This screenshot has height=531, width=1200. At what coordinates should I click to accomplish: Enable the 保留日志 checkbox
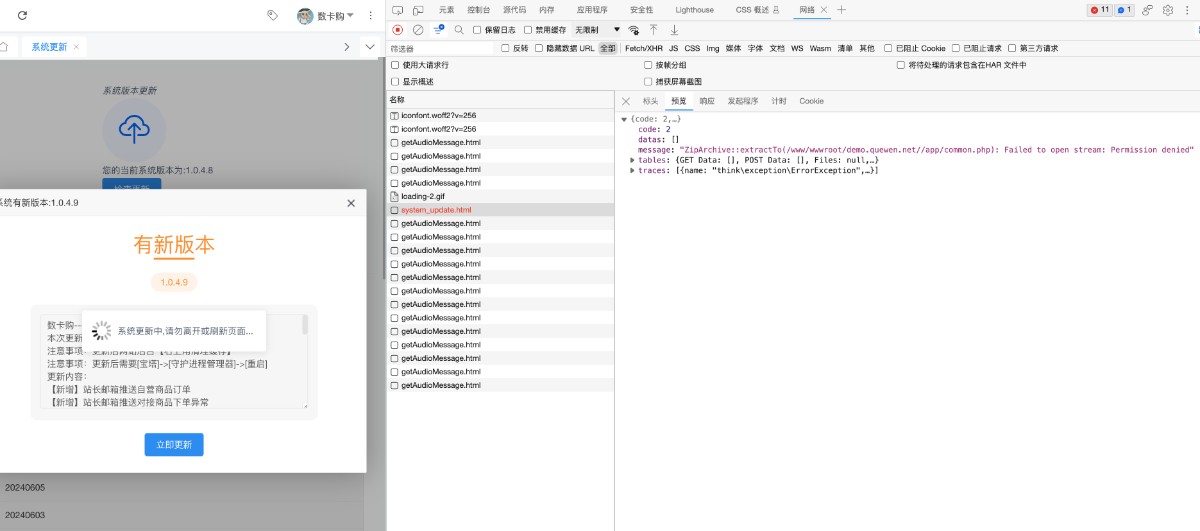(x=477, y=30)
